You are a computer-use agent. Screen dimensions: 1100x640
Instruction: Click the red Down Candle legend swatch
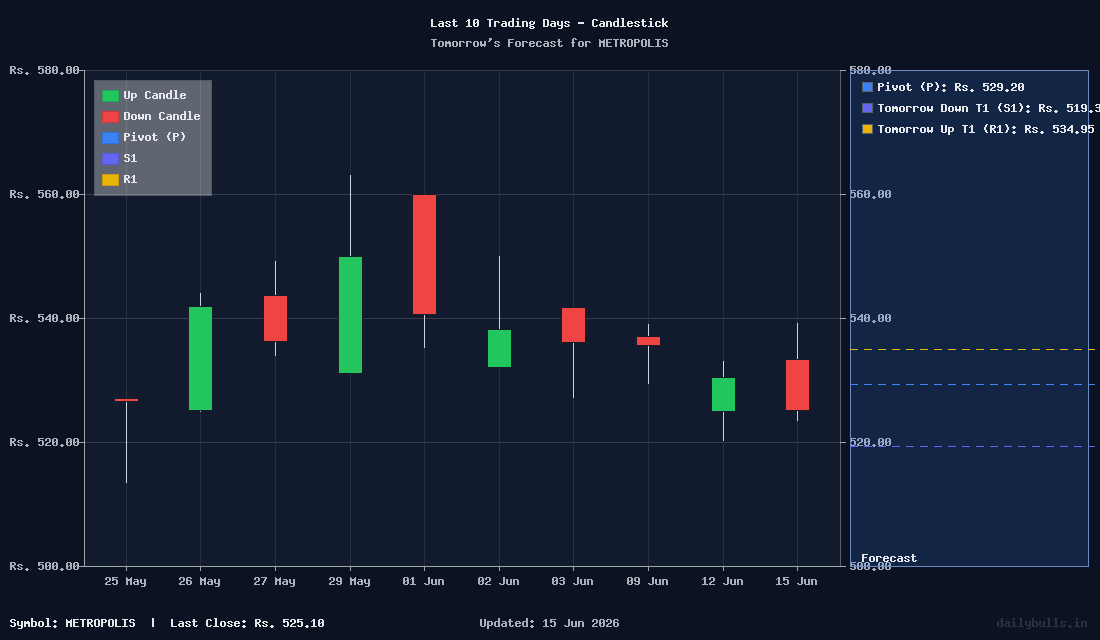(110, 116)
